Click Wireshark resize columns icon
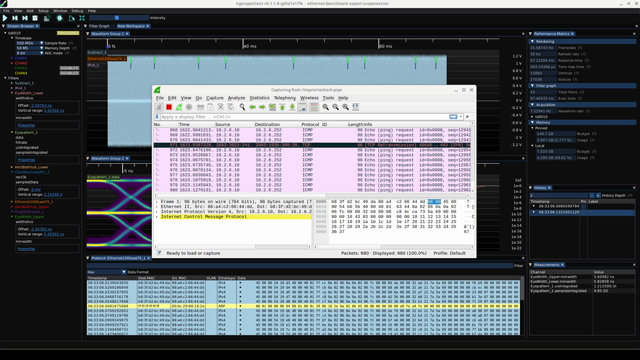The width and height of the screenshot is (640, 360). tap(356, 107)
